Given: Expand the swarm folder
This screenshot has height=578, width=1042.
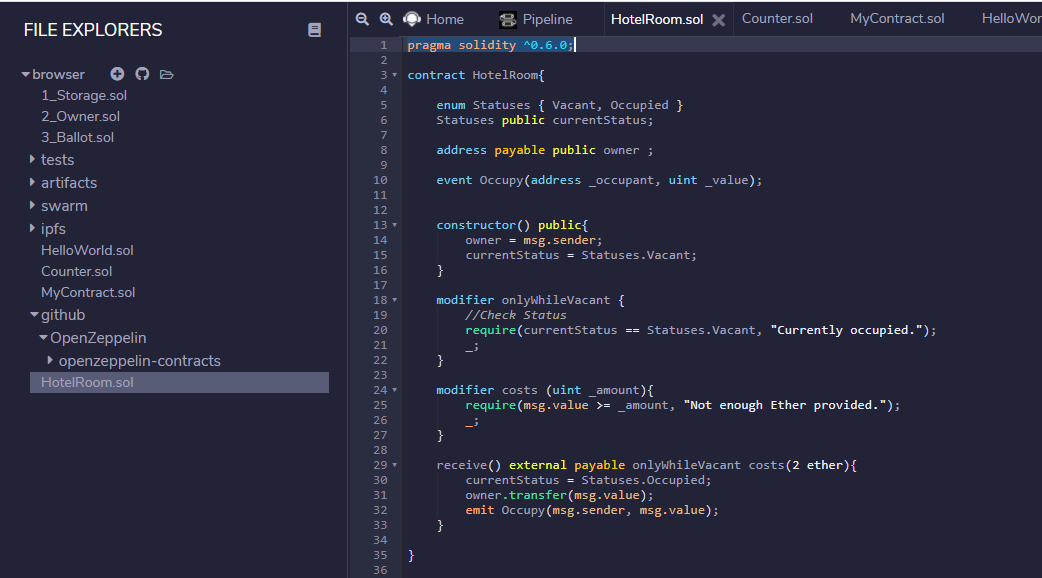Looking at the screenshot, I should point(32,205).
